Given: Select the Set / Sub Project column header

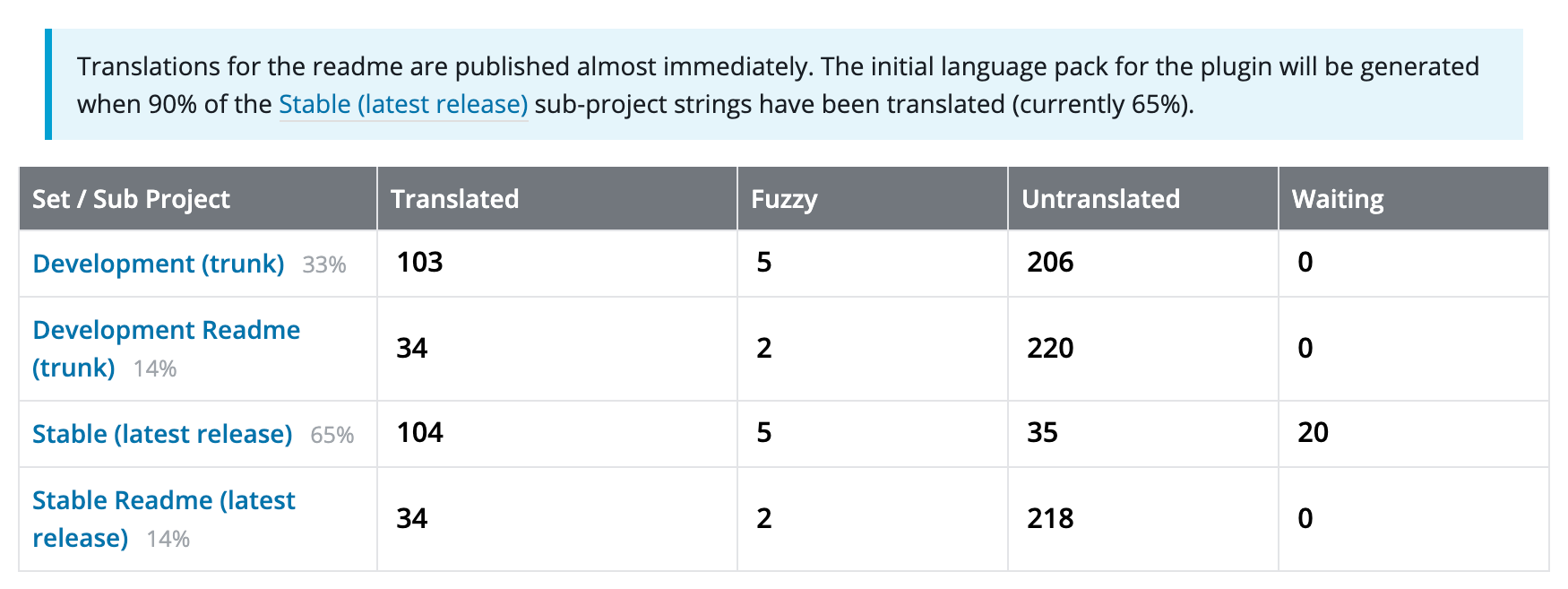Looking at the screenshot, I should [x=131, y=199].
